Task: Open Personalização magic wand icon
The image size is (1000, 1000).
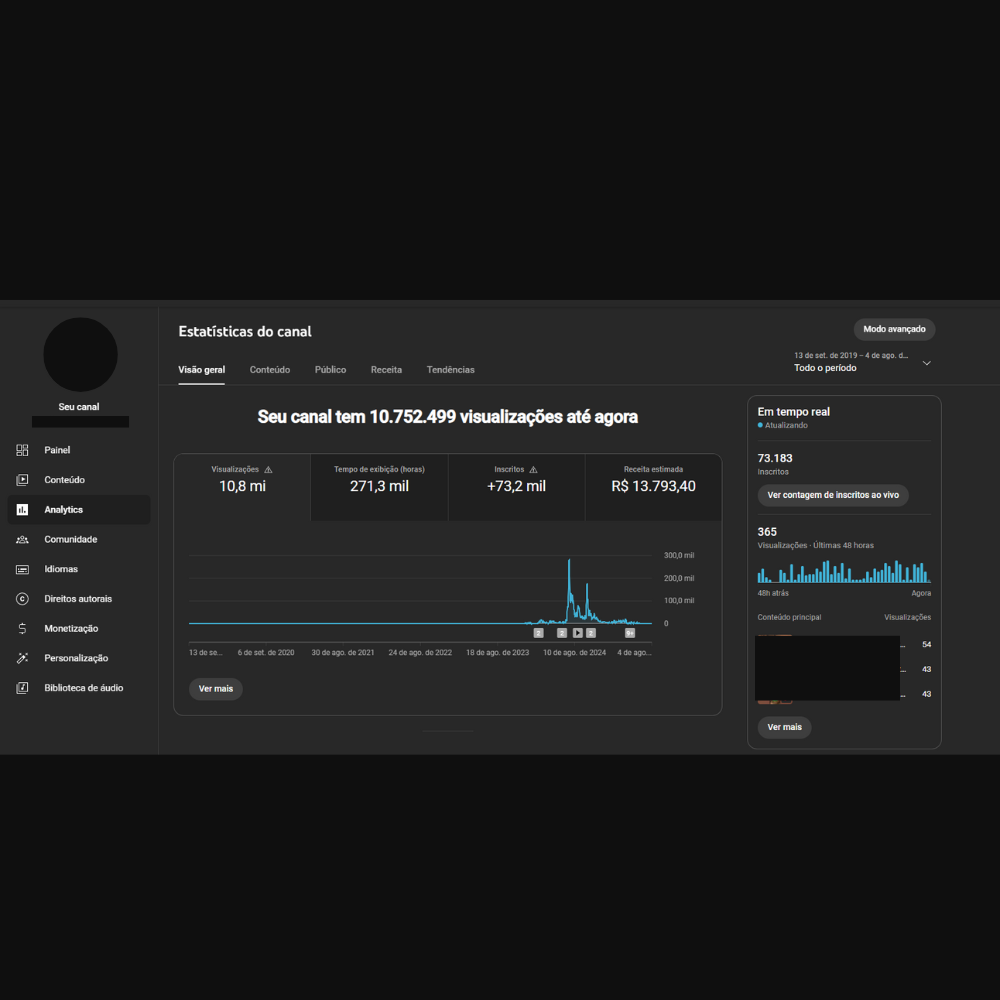Action: pyautogui.click(x=22, y=658)
